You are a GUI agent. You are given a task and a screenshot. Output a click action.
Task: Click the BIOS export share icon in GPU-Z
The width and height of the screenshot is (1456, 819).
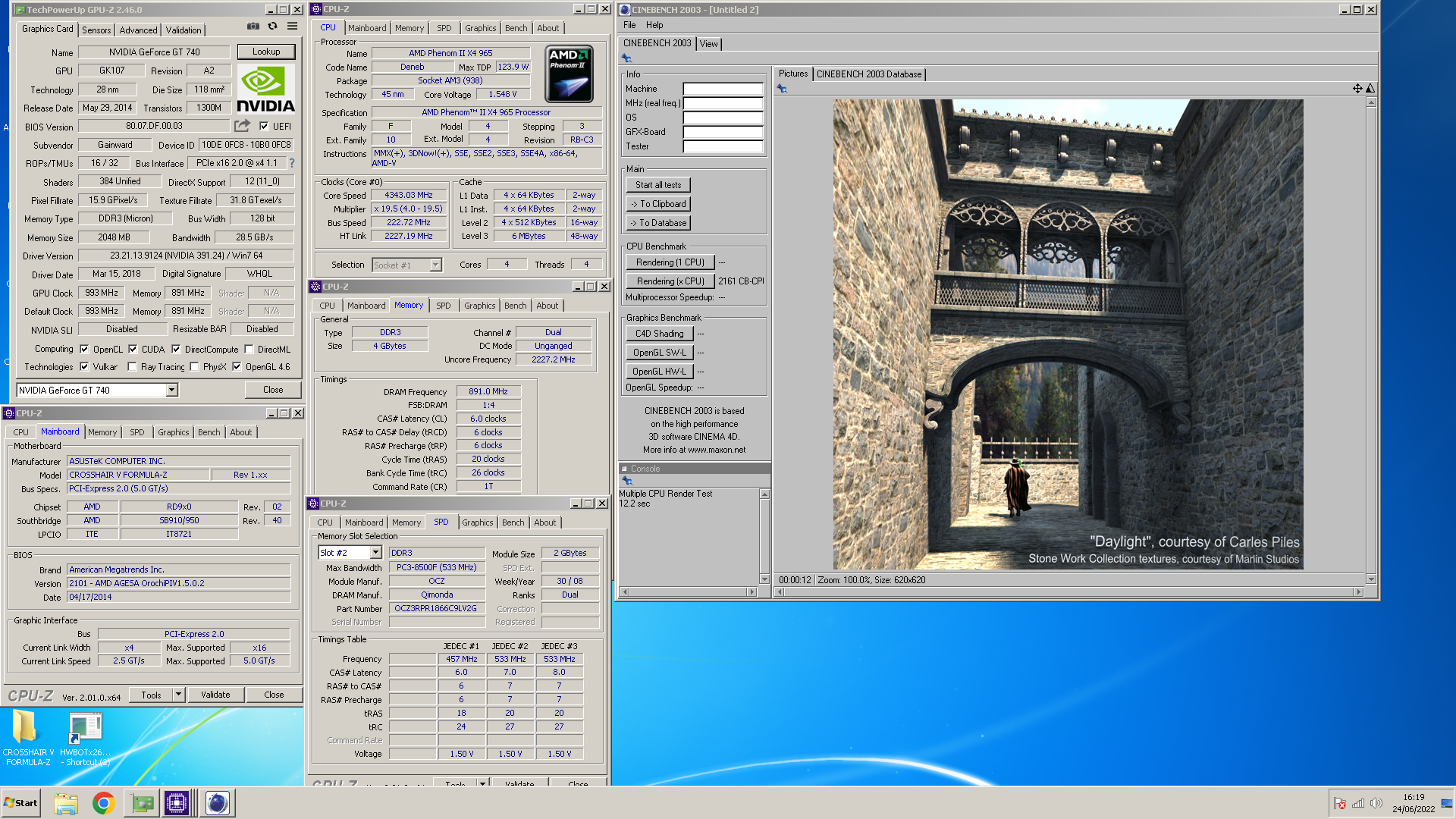point(242,126)
